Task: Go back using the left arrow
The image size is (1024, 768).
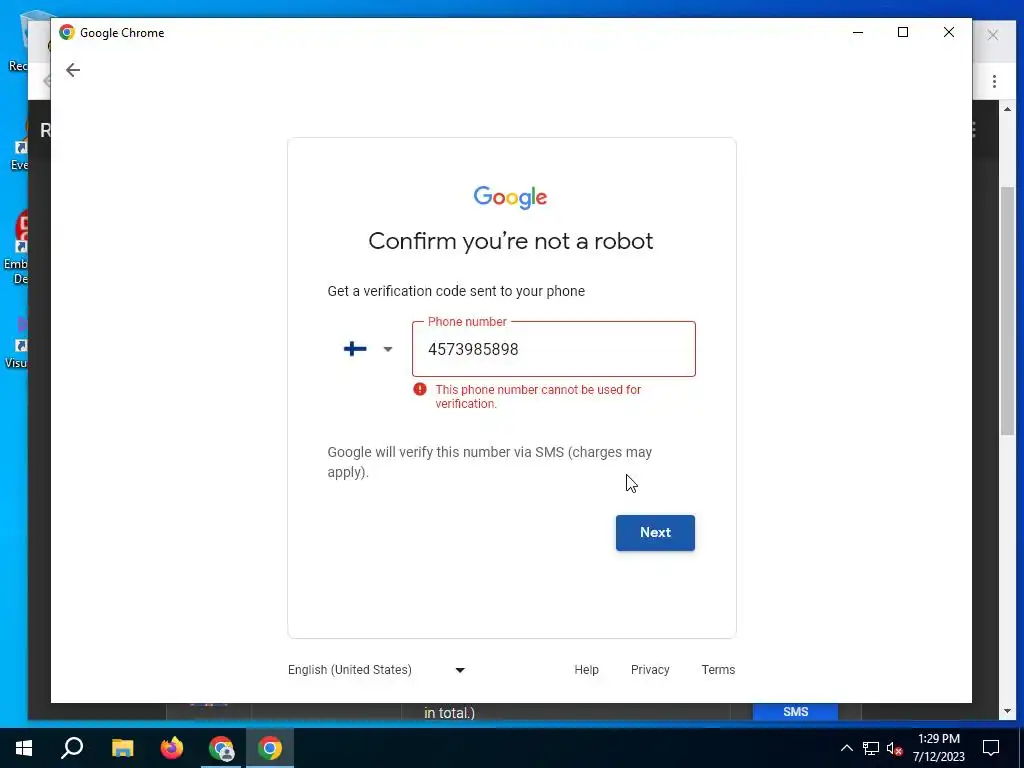Action: click(x=72, y=70)
